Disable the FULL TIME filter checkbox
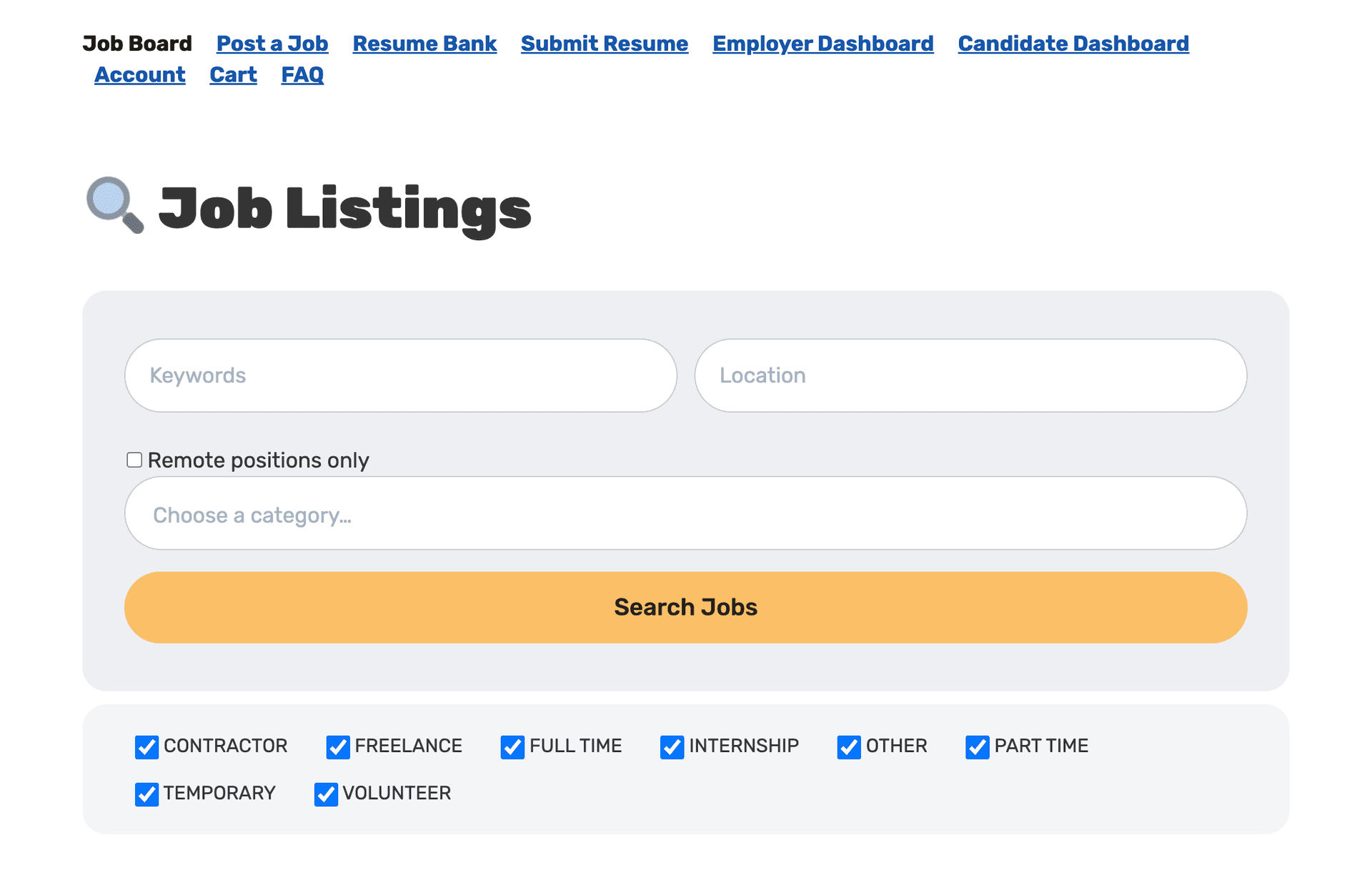This screenshot has width=1372, height=873. [x=512, y=746]
